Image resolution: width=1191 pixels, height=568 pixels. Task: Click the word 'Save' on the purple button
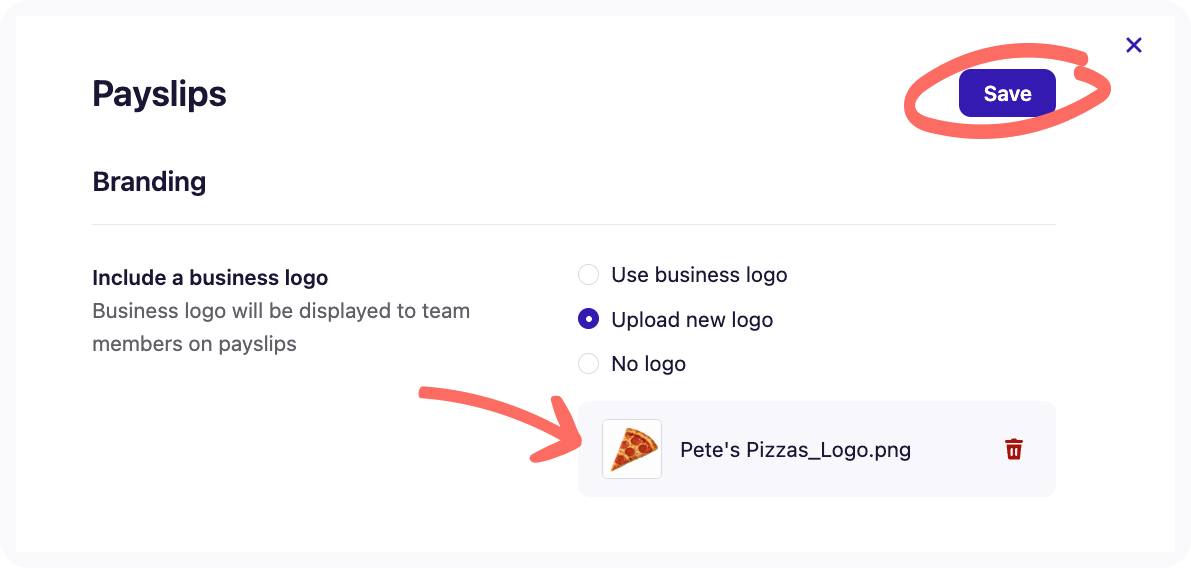pyautogui.click(x=1007, y=93)
